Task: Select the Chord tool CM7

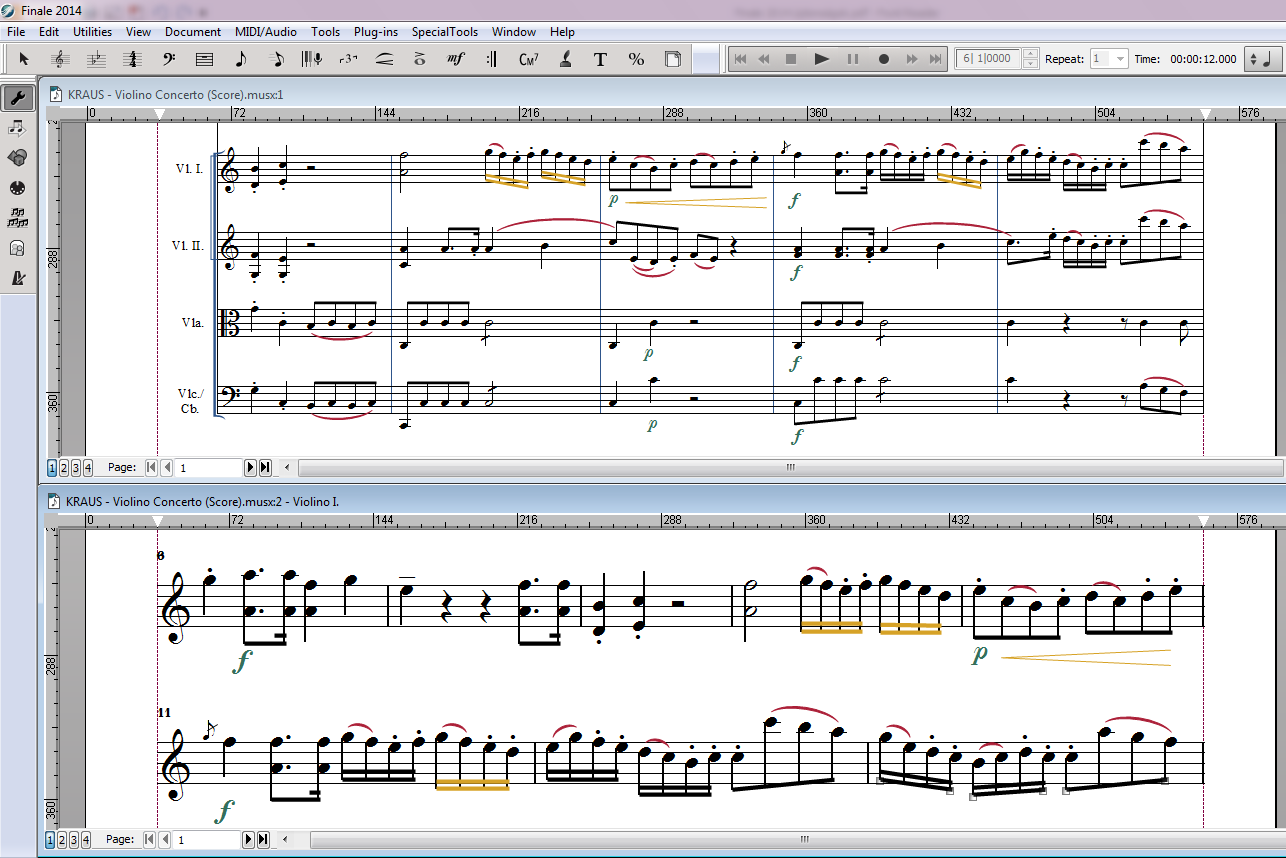Action: click(528, 59)
